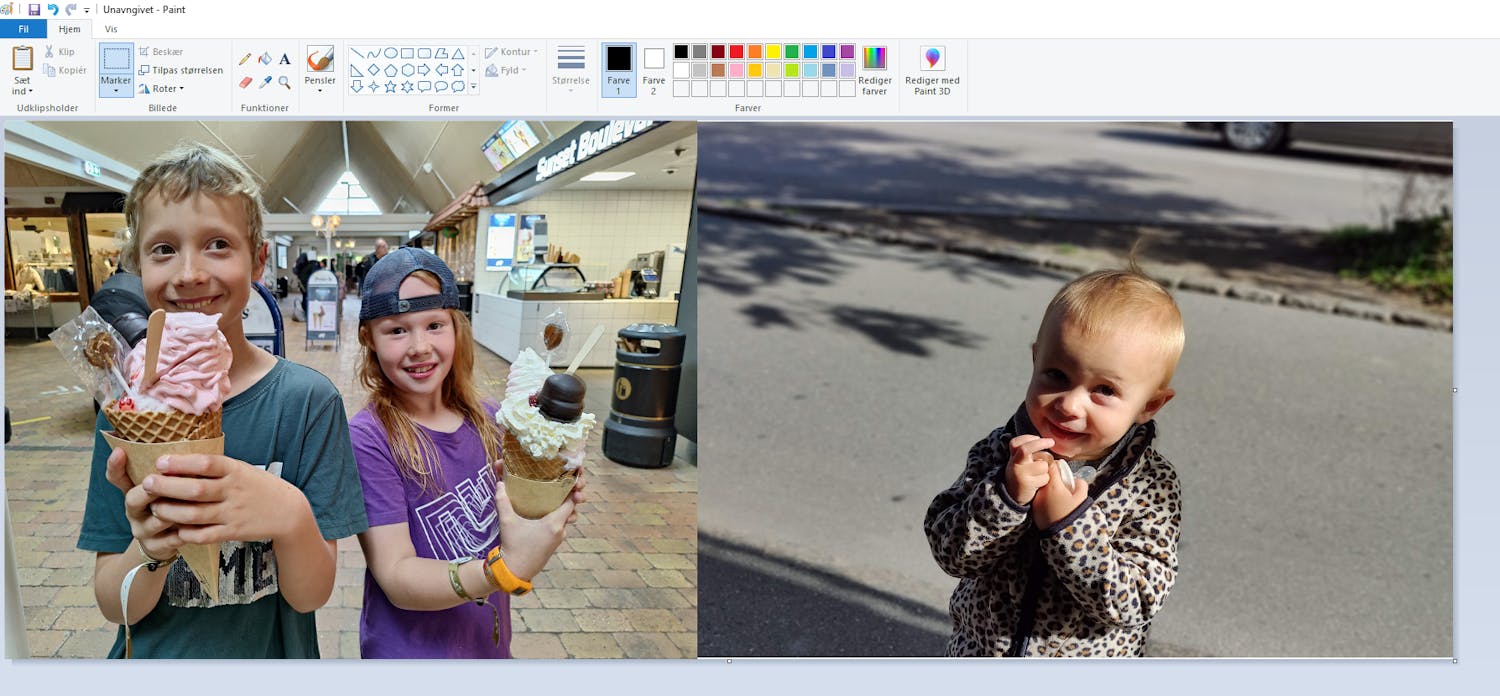Select the Magnifier tool
The height and width of the screenshot is (696, 1500).
[284, 82]
